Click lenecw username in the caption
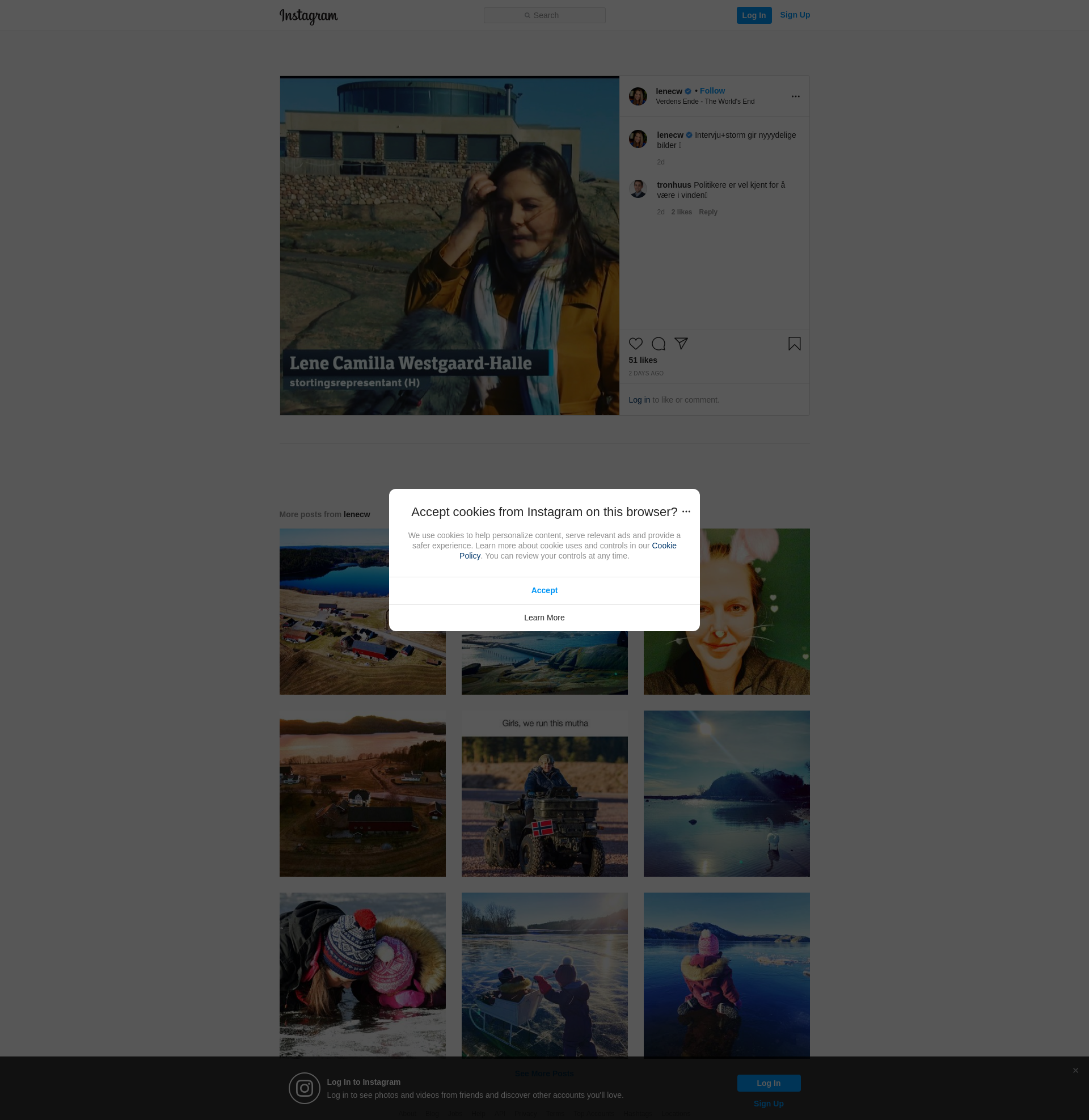The width and height of the screenshot is (1089, 1120). tap(670, 135)
